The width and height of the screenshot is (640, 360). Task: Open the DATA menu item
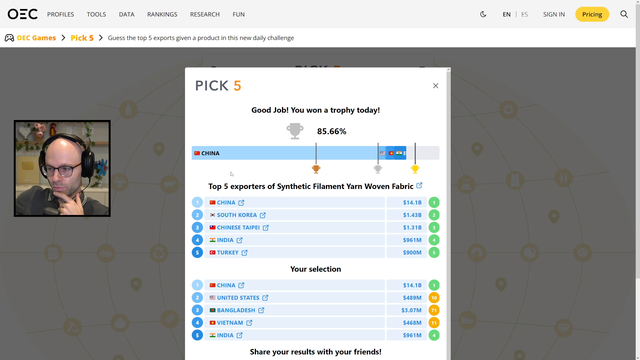coord(127,14)
